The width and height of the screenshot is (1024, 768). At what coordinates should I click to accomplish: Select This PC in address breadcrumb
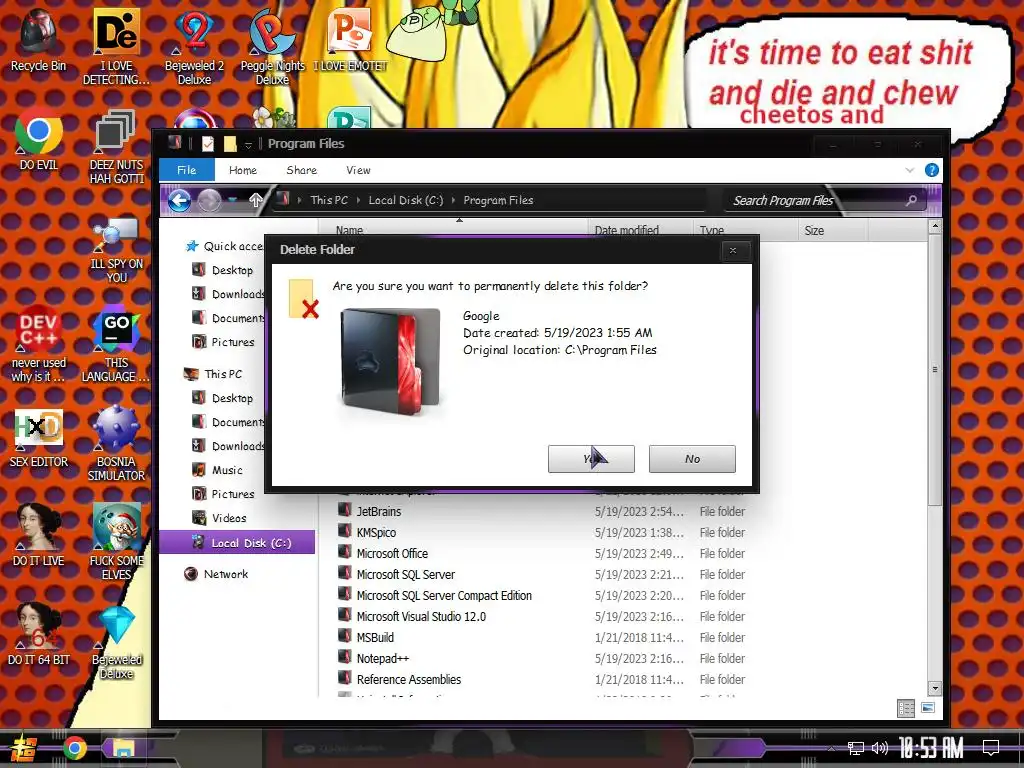click(x=329, y=200)
